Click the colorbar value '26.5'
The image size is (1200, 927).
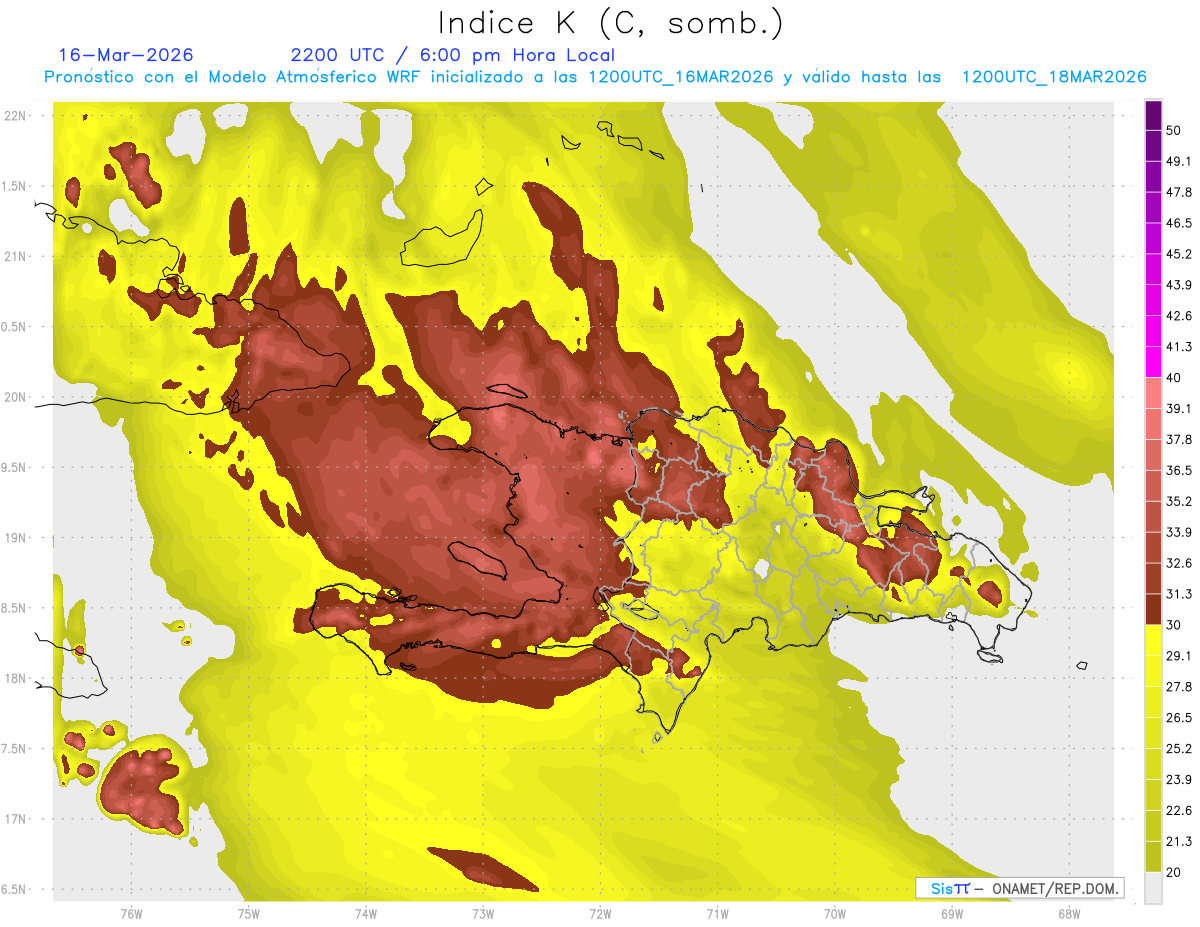(1179, 718)
